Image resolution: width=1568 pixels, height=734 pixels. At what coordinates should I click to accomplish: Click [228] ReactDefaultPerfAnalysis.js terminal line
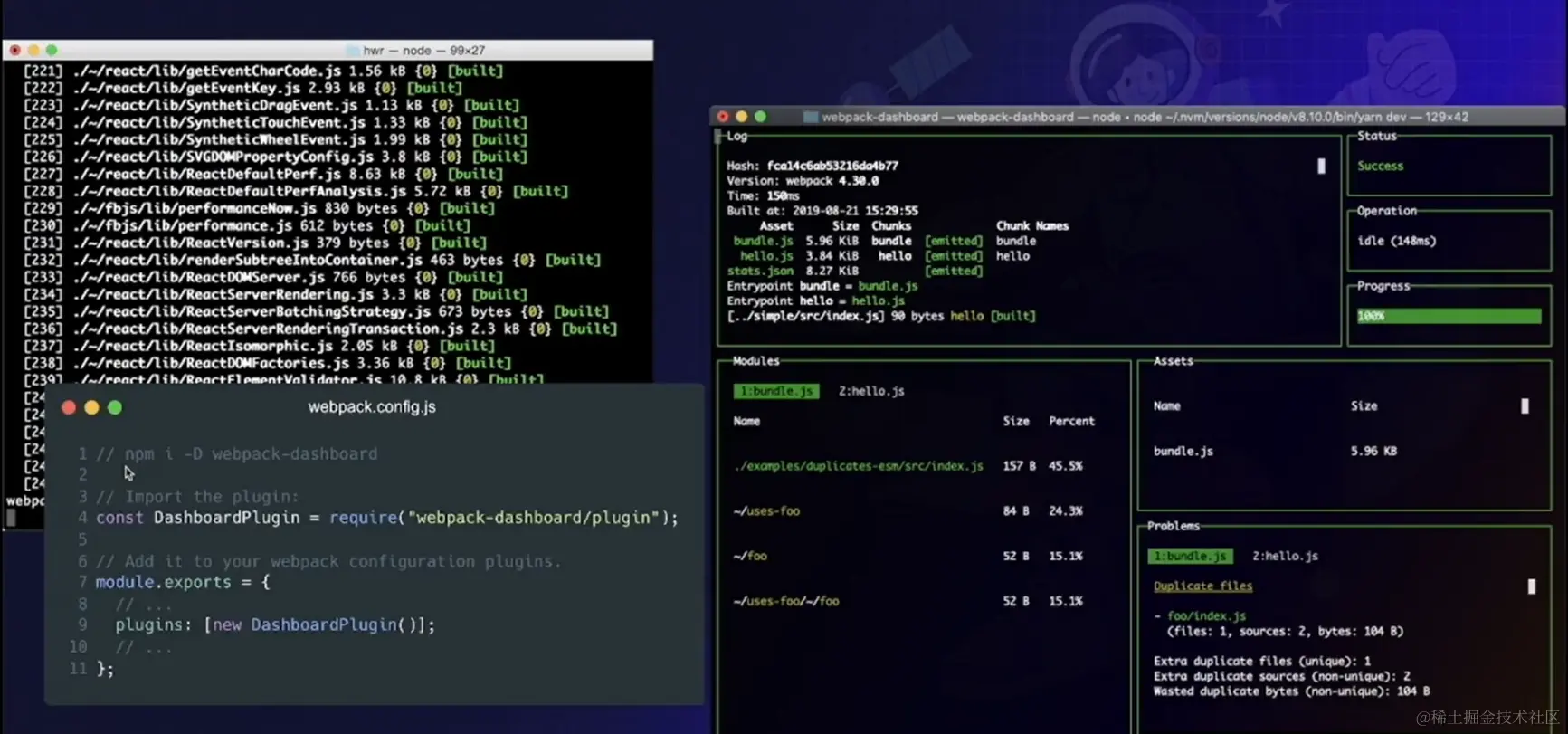click(x=296, y=191)
